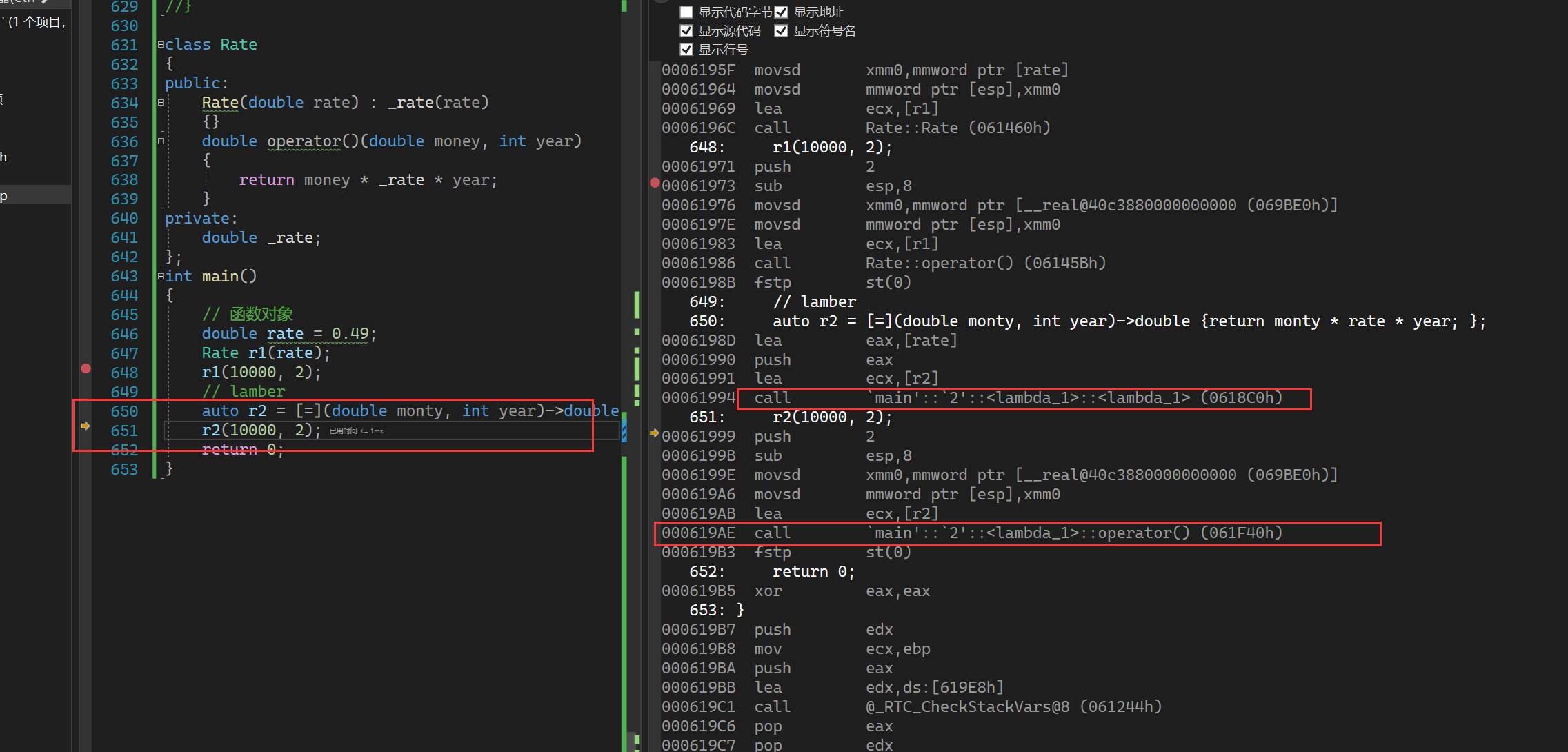Click 'fstp st(0)' at address 000619B3

[x=786, y=553]
